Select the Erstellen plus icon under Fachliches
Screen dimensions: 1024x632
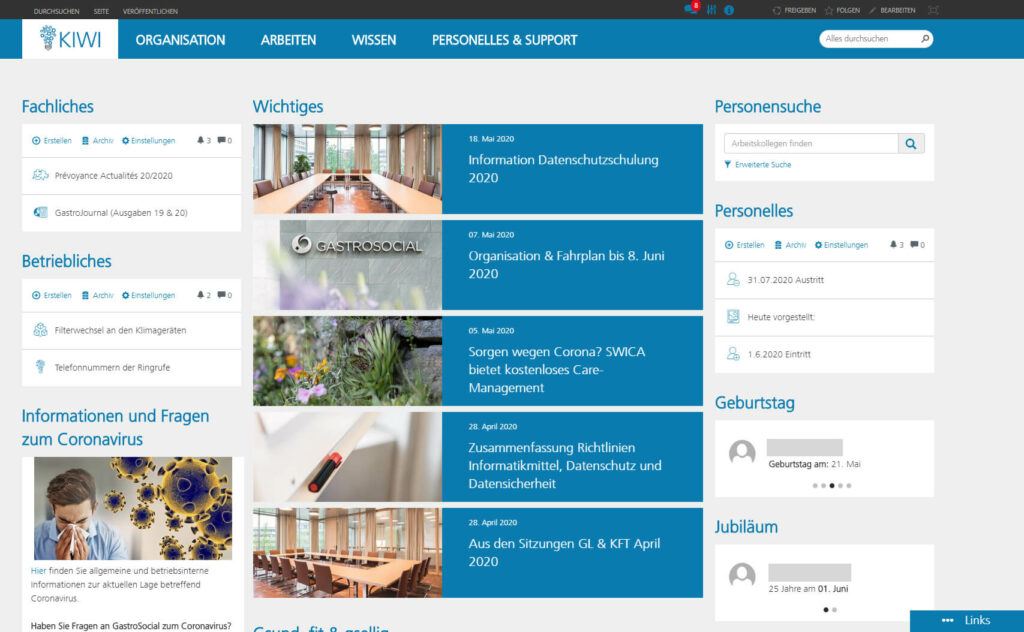[x=36, y=140]
